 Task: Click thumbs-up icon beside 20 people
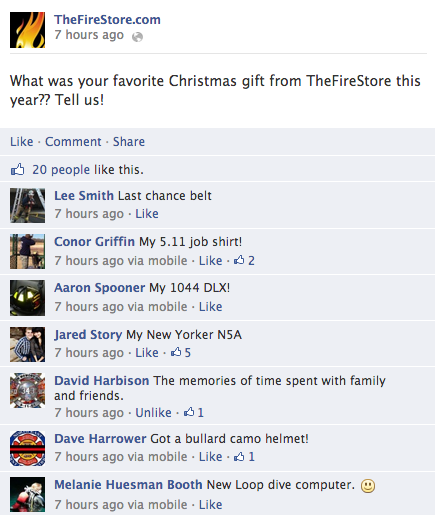pos(18,169)
